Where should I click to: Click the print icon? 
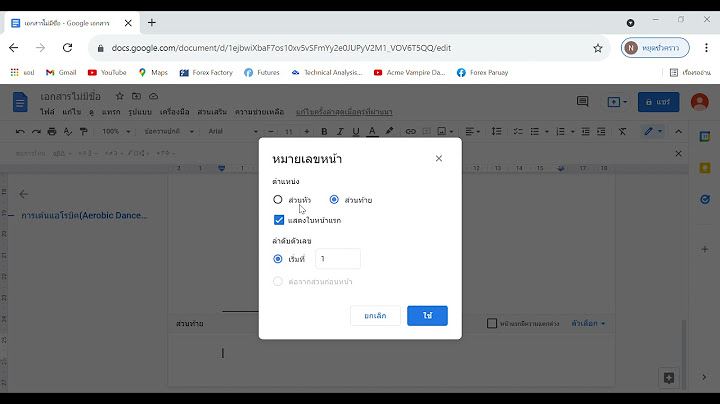[51, 132]
